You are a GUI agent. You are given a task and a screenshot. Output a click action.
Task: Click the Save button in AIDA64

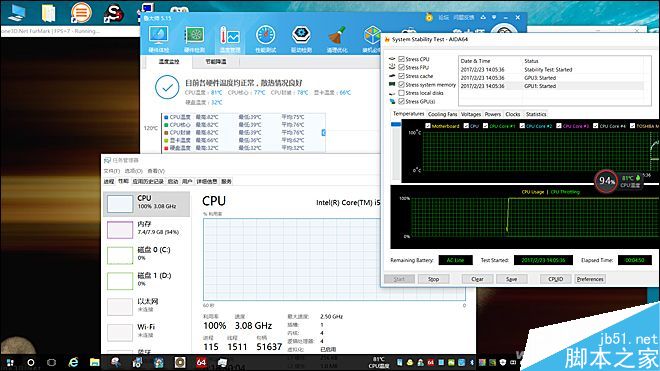pyautogui.click(x=511, y=279)
